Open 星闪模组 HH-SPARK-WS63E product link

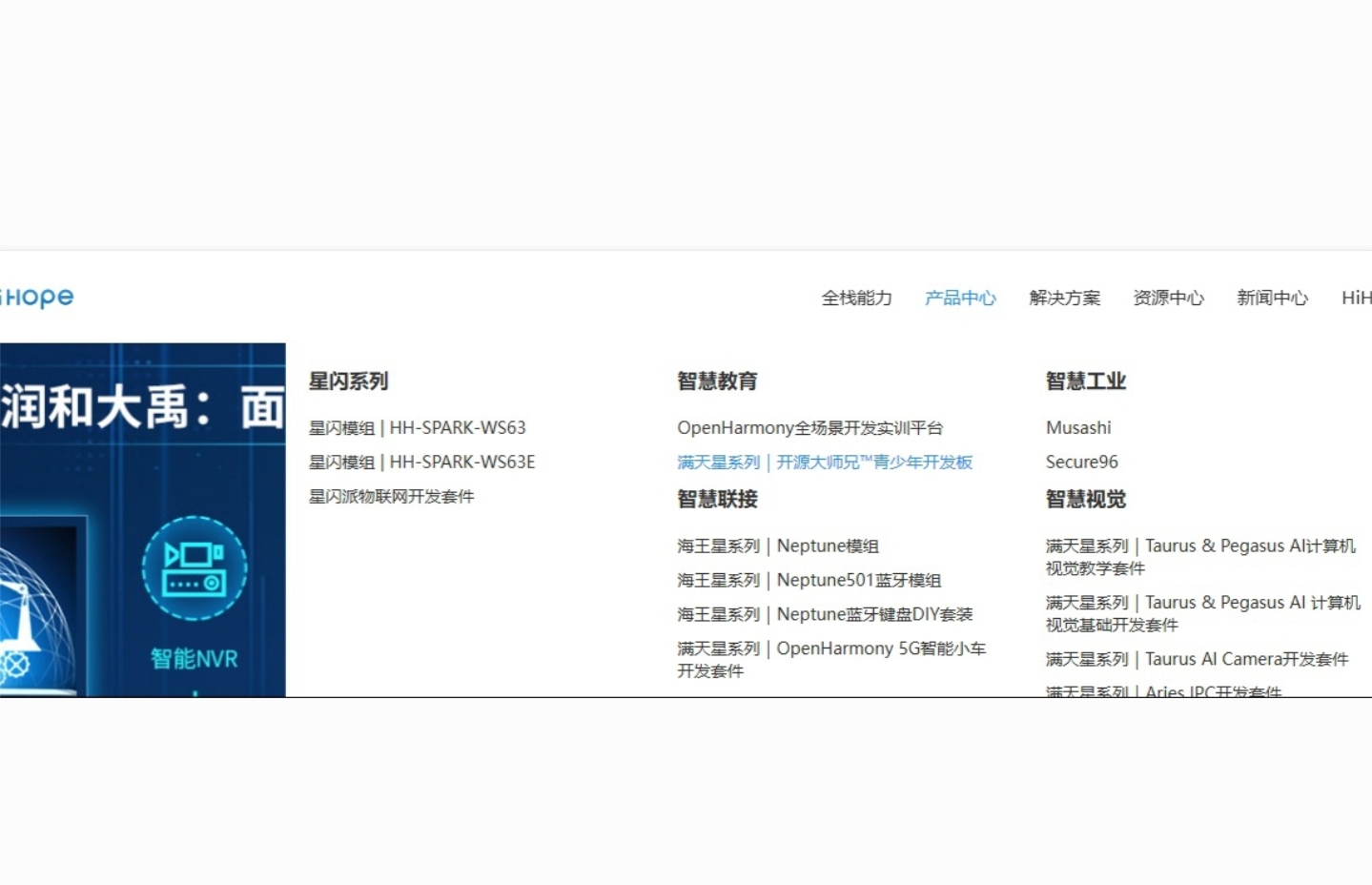tap(421, 463)
